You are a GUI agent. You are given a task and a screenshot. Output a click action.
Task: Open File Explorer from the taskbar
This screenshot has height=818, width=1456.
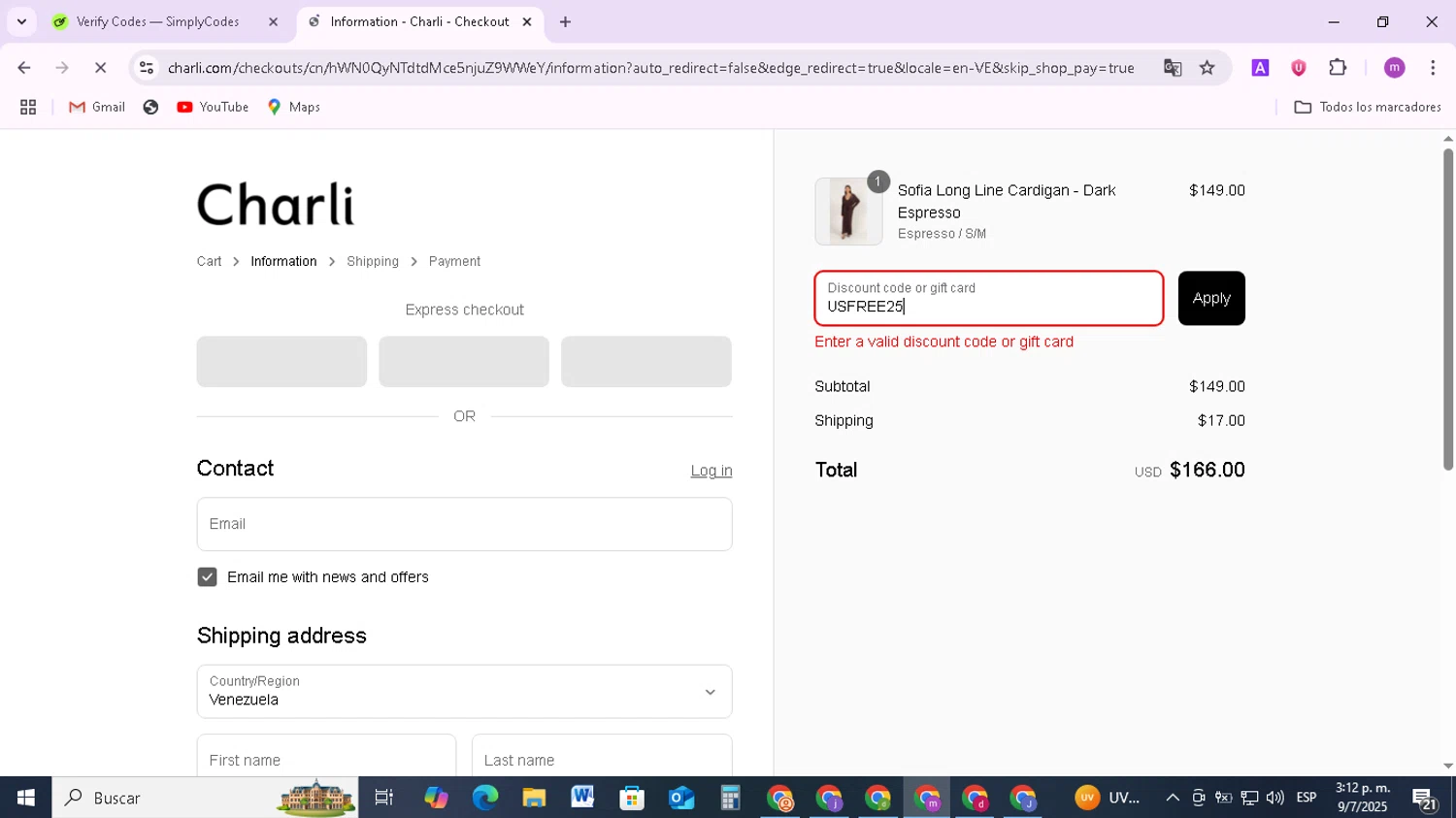click(x=534, y=798)
